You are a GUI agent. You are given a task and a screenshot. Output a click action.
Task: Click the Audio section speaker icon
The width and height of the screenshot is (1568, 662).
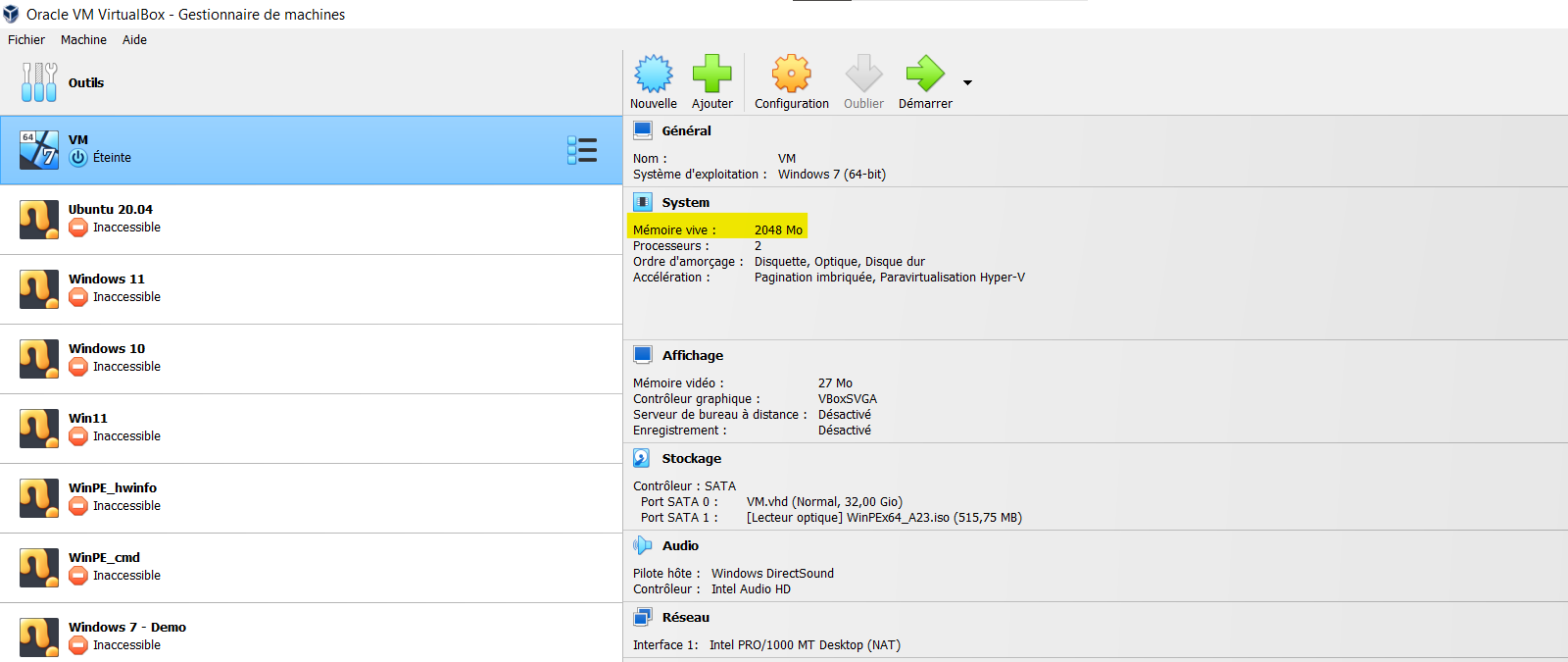642,545
